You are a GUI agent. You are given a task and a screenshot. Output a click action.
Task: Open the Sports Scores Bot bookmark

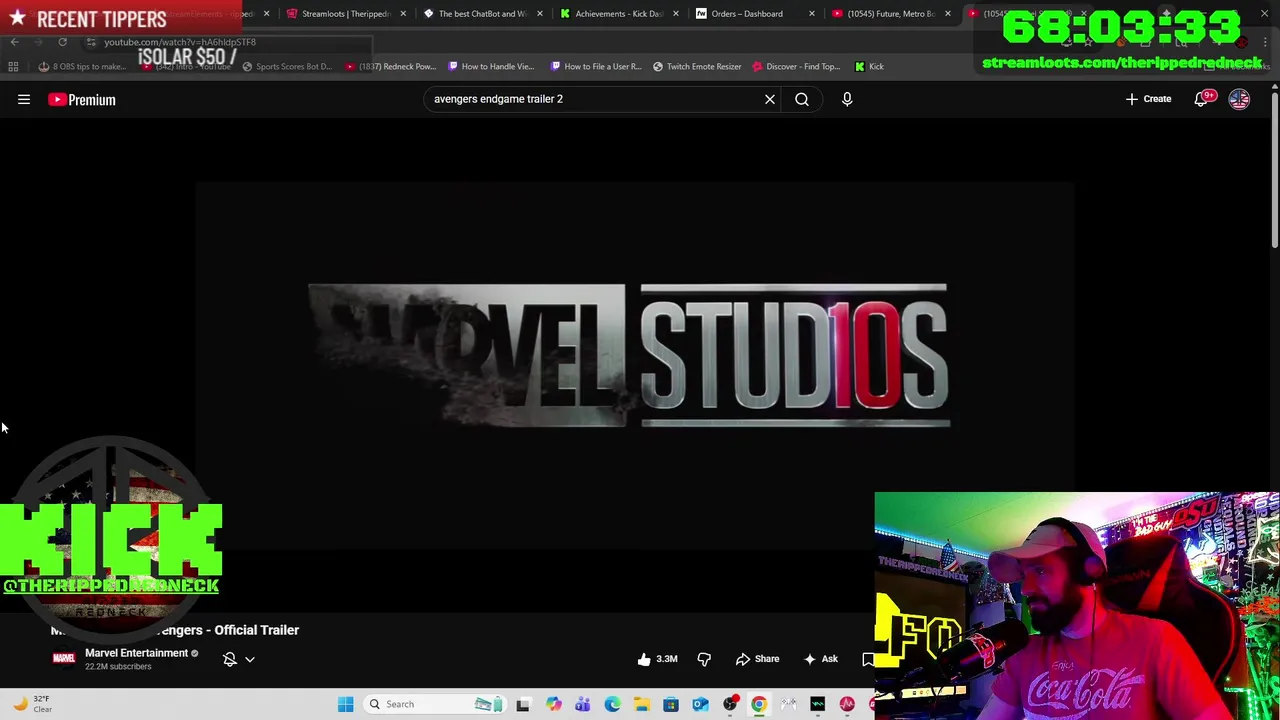[287, 67]
